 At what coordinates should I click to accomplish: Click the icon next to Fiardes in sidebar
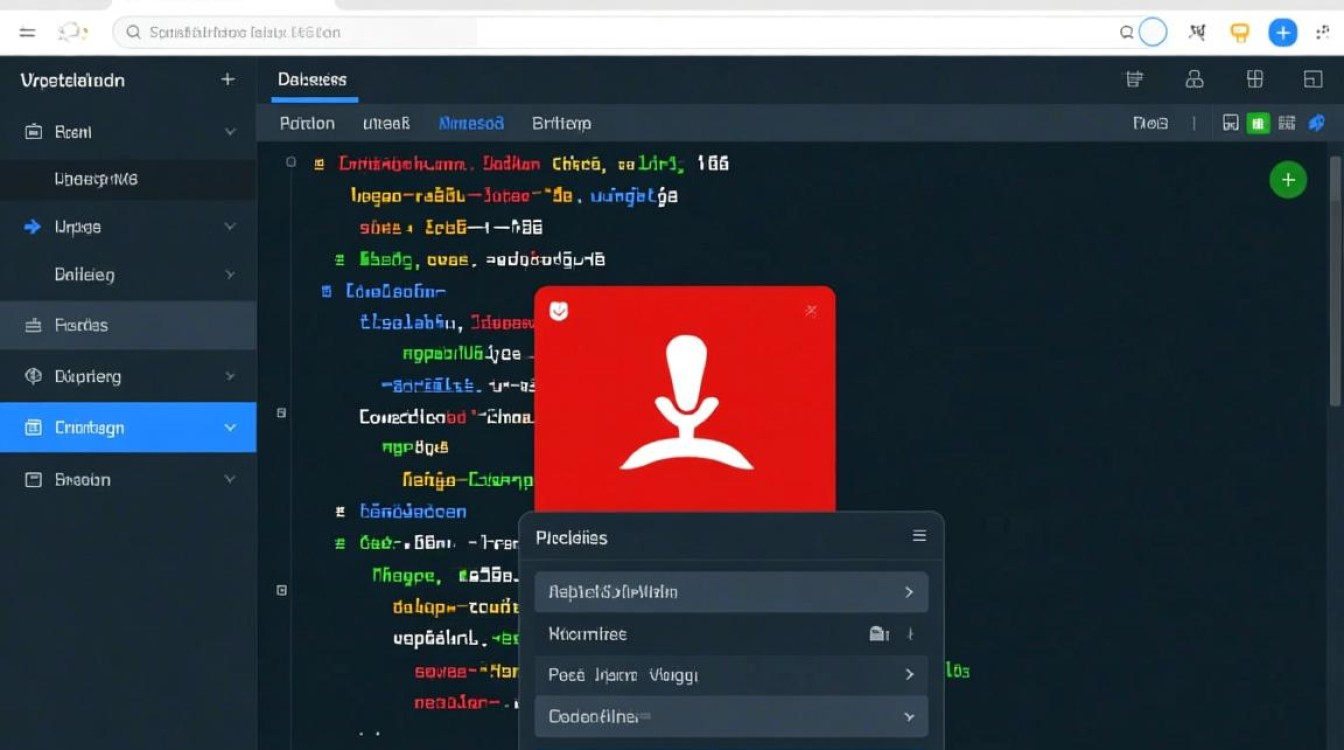pyautogui.click(x=33, y=325)
